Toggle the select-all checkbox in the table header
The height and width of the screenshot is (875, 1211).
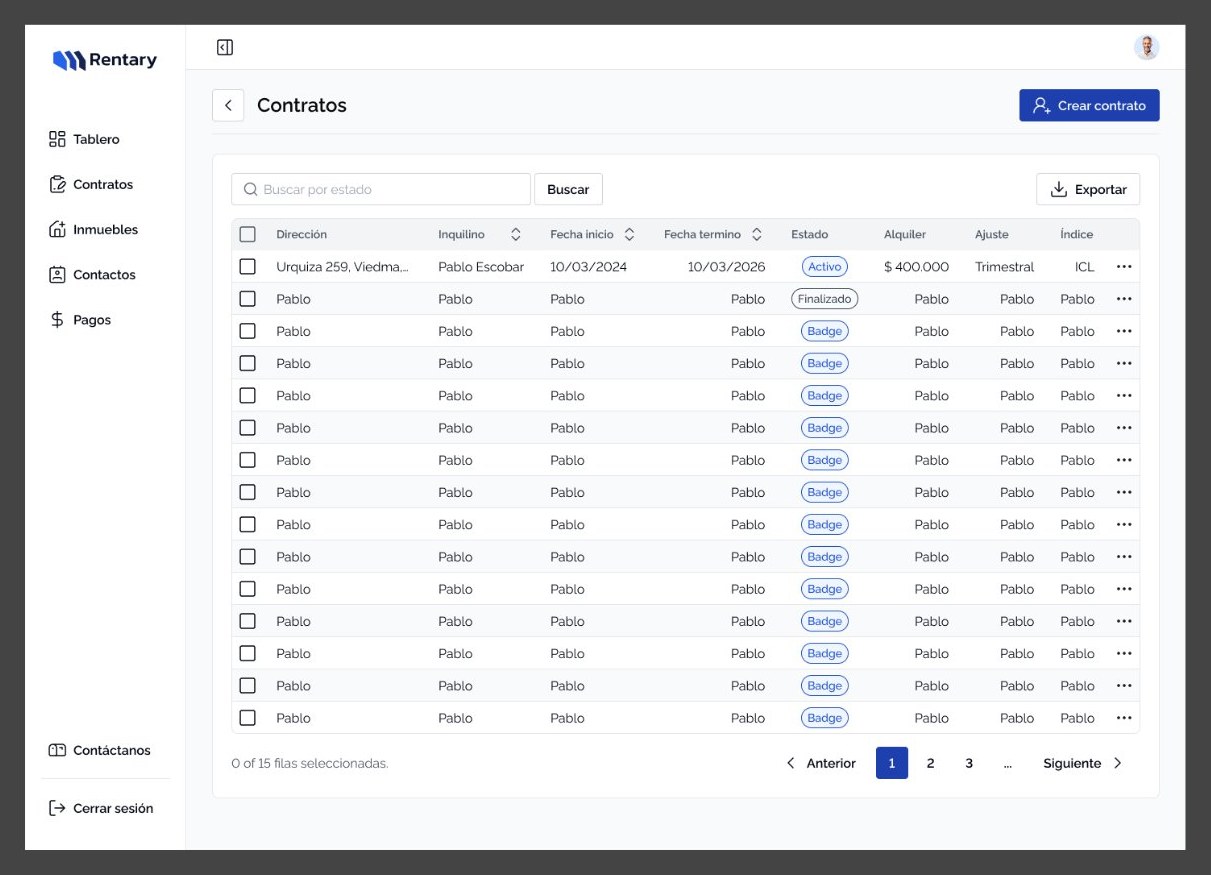(248, 235)
